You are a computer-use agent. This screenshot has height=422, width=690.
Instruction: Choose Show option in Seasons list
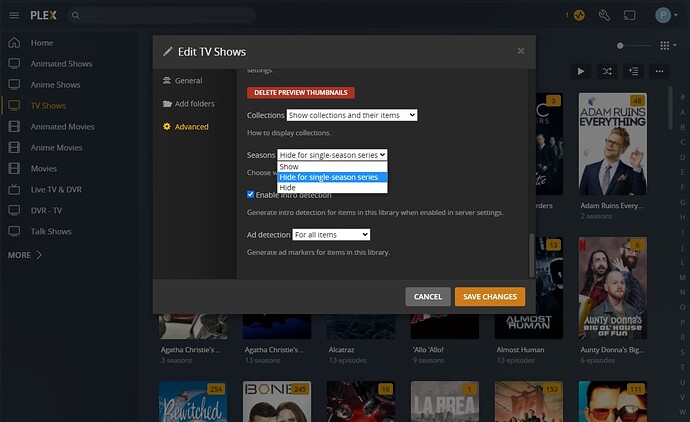(332, 166)
